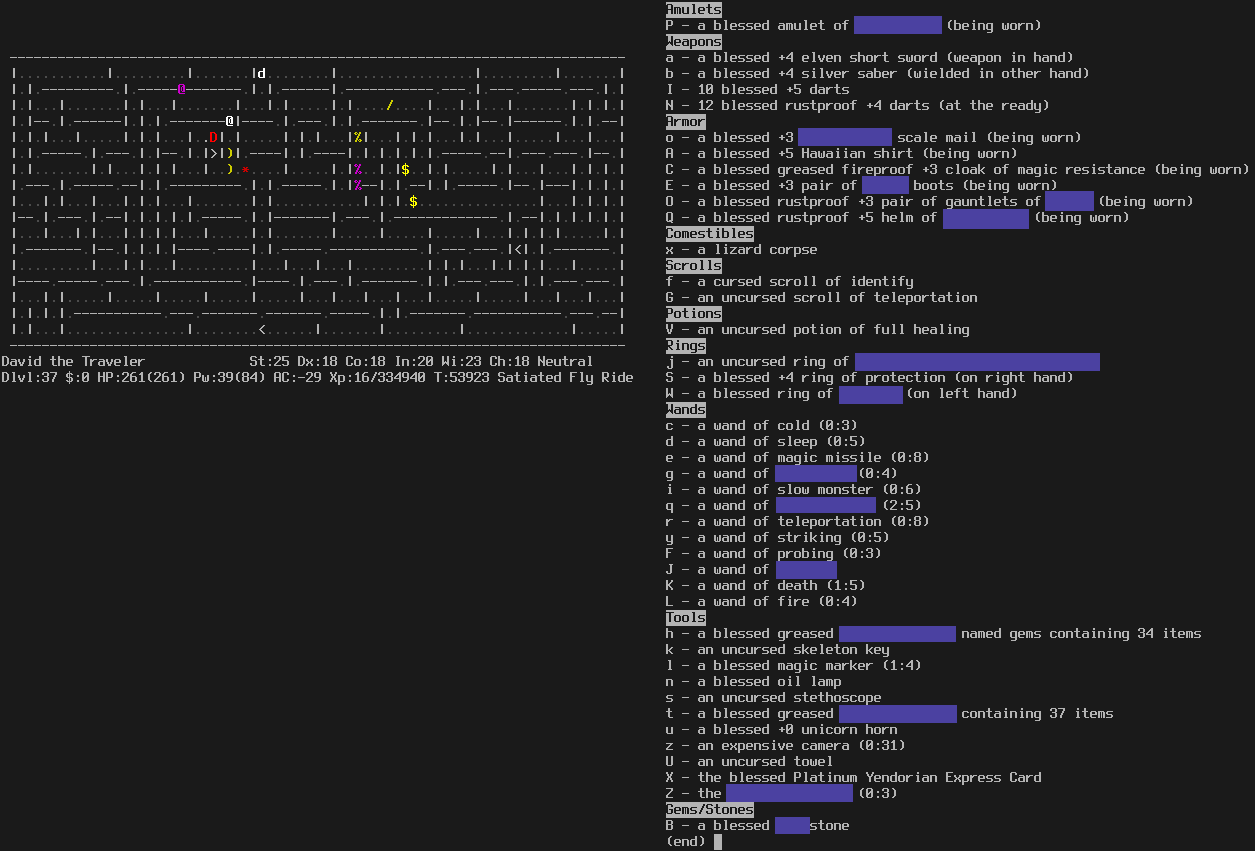Select the yellow % food glyph on map
This screenshot has width=1255, height=851.
click(x=357, y=137)
